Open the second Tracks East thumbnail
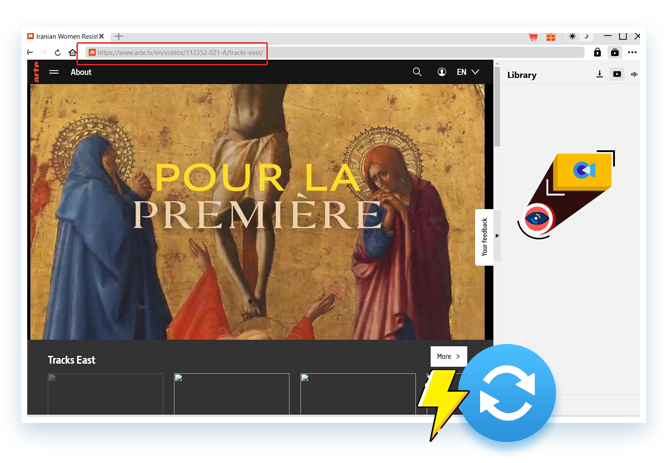 tap(232, 394)
